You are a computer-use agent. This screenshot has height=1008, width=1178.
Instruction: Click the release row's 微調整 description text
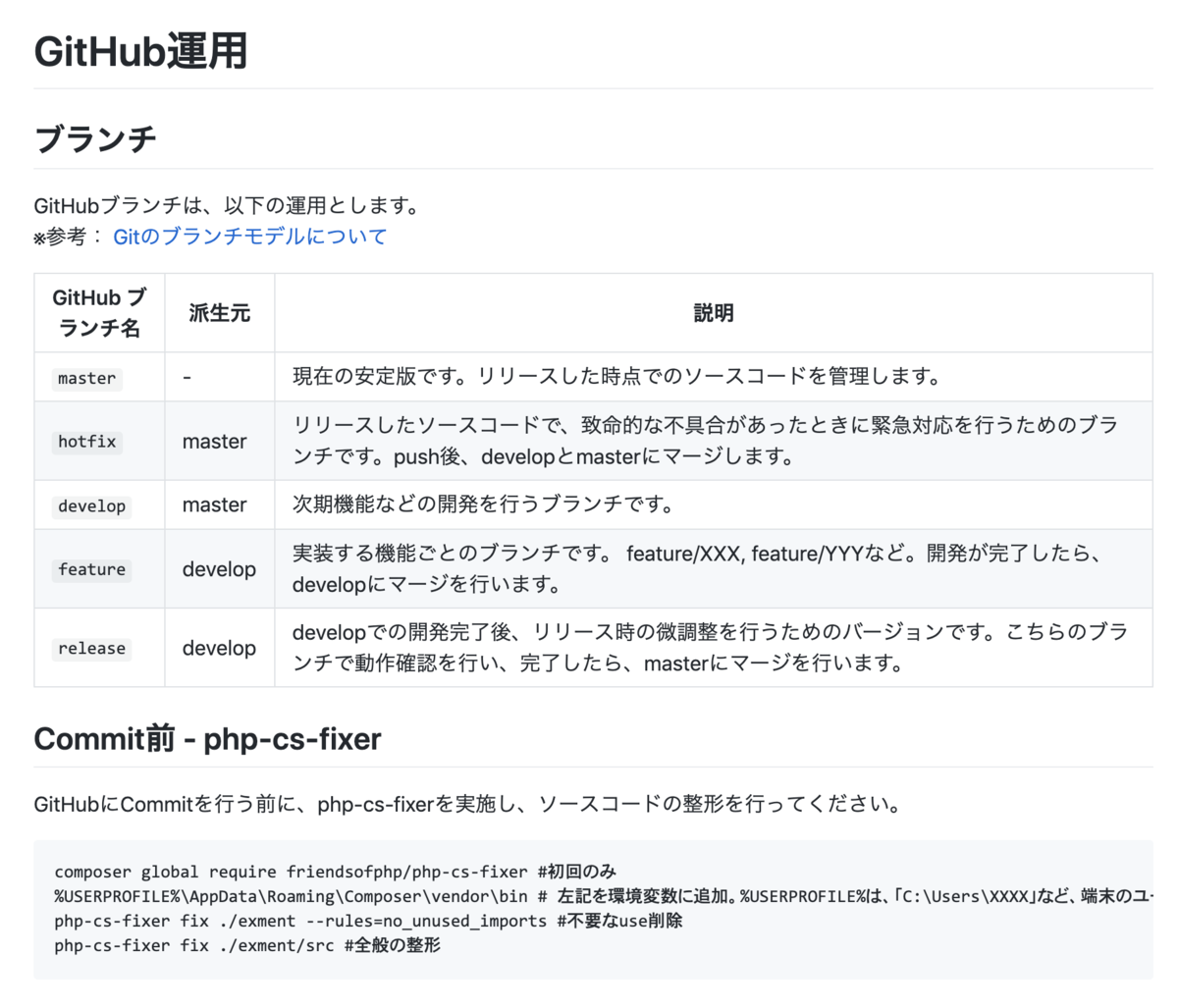[x=710, y=648]
